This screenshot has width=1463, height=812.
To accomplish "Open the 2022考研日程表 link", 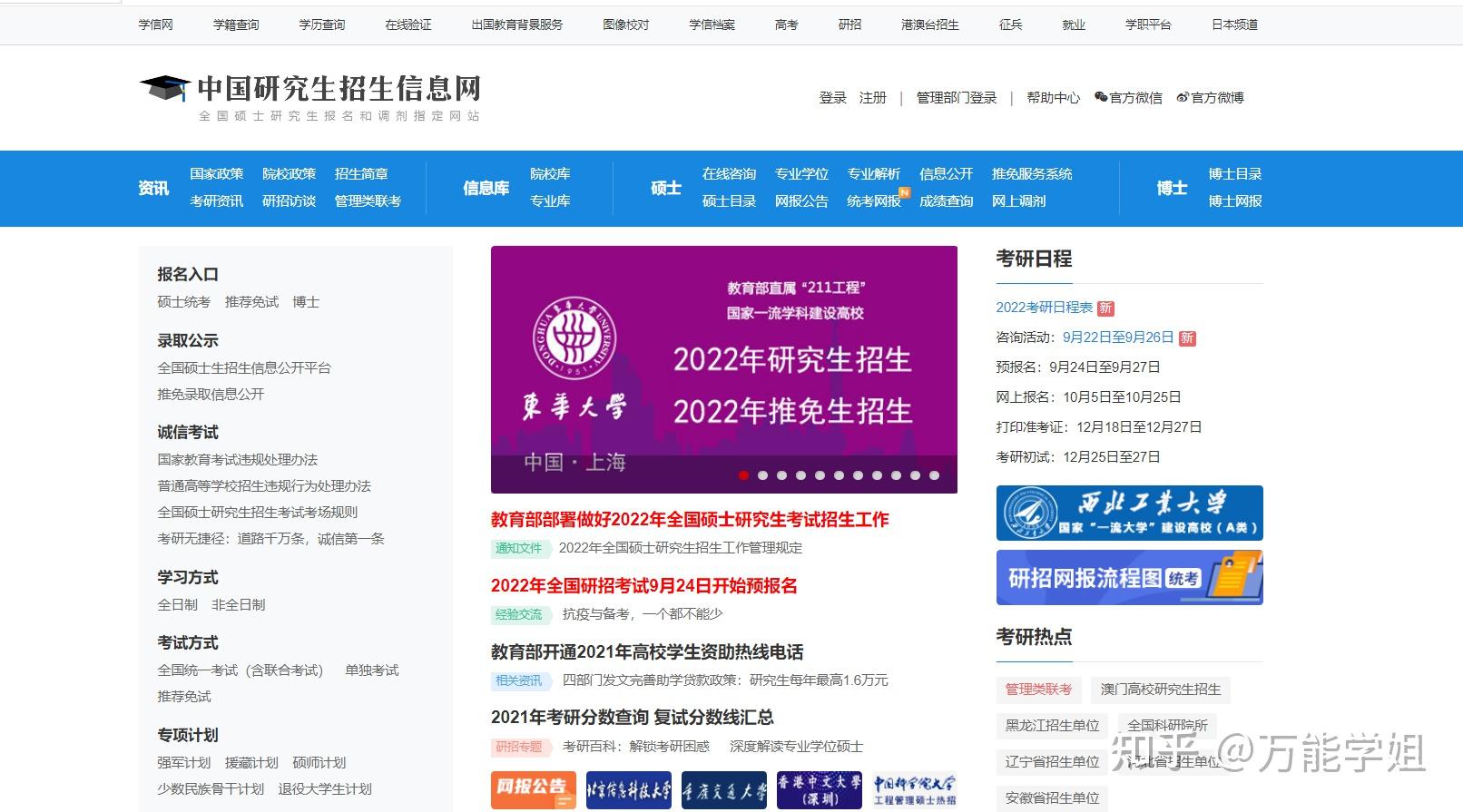I will pos(1045,308).
